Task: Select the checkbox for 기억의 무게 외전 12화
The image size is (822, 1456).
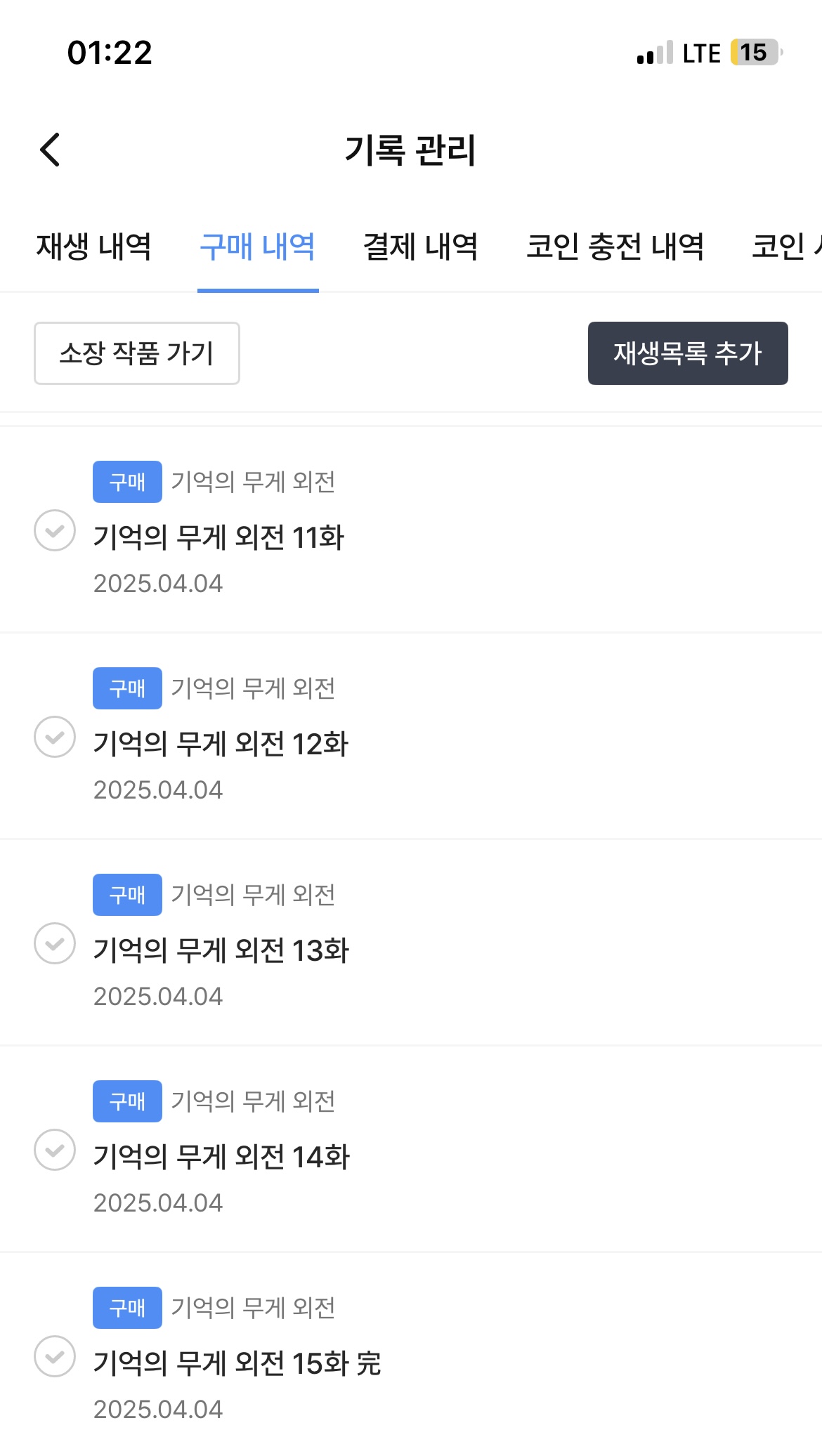Action: pos(55,737)
